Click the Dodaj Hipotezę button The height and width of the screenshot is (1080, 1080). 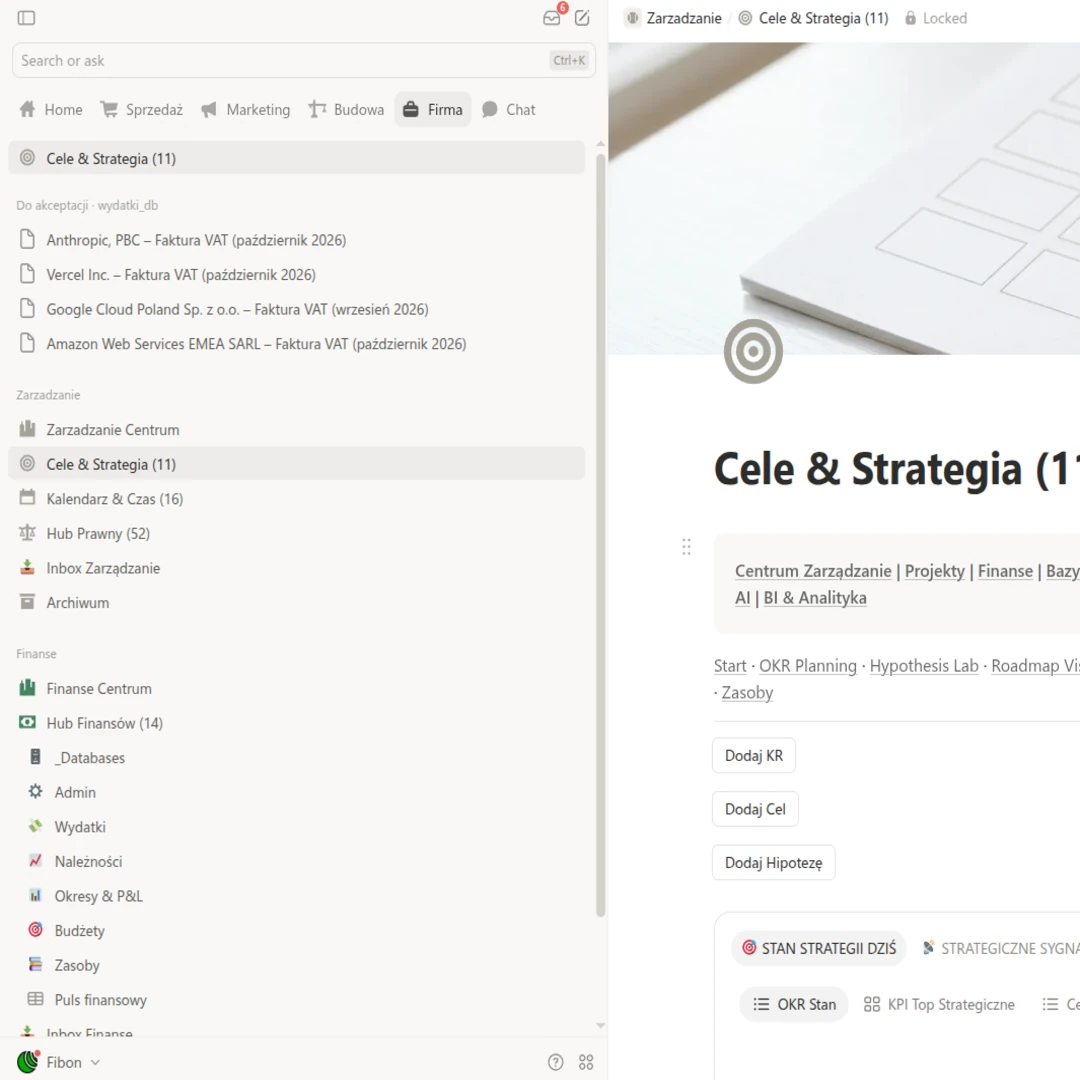coord(773,863)
